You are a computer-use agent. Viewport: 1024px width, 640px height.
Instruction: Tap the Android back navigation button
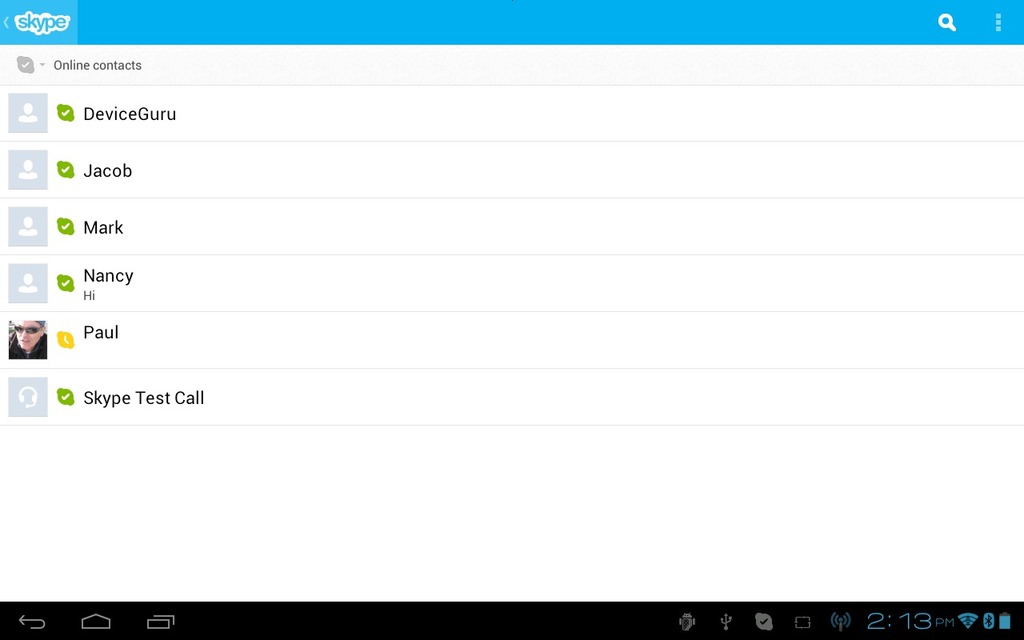[x=32, y=622]
